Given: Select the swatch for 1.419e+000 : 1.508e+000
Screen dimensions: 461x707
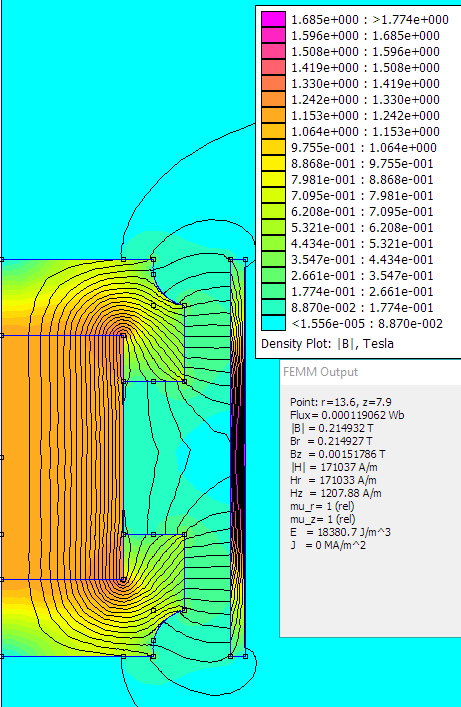Looking at the screenshot, I should (x=273, y=67).
